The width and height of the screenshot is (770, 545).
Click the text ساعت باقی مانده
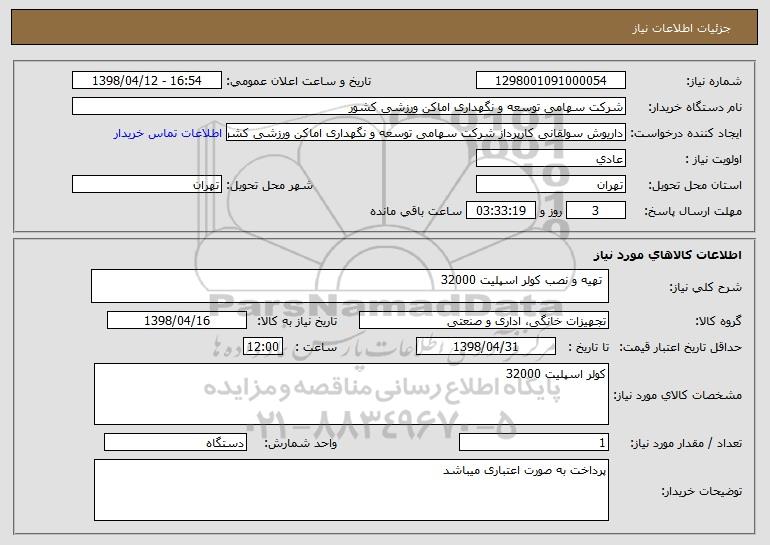415,211
